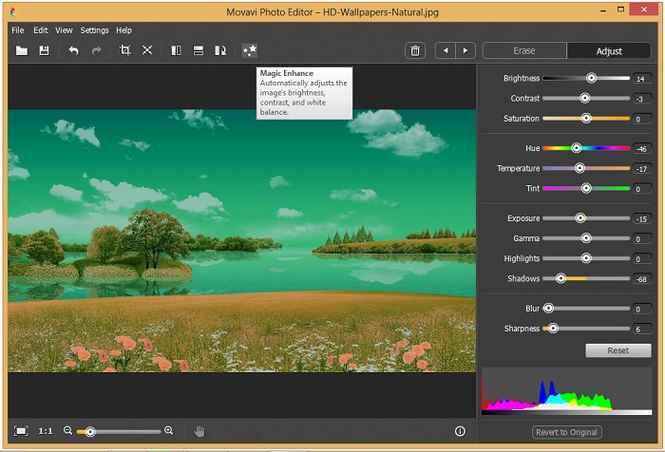Activate the hand pan tool

199,431
